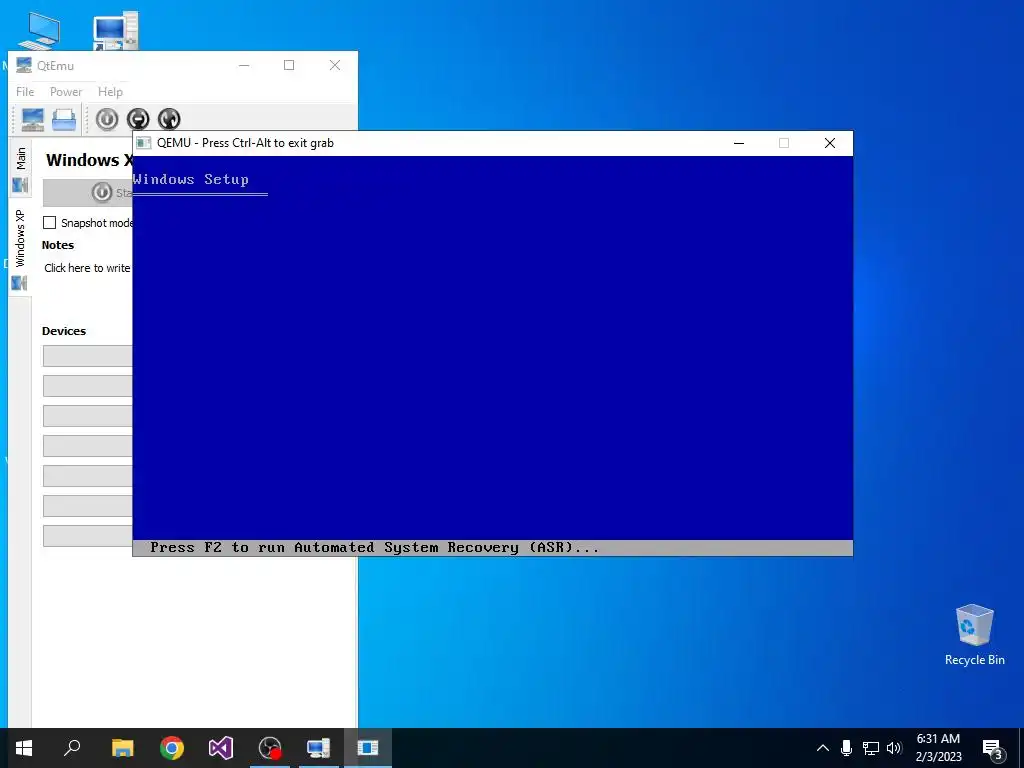
Task: Close the QtEmu window
Action: (x=334, y=65)
